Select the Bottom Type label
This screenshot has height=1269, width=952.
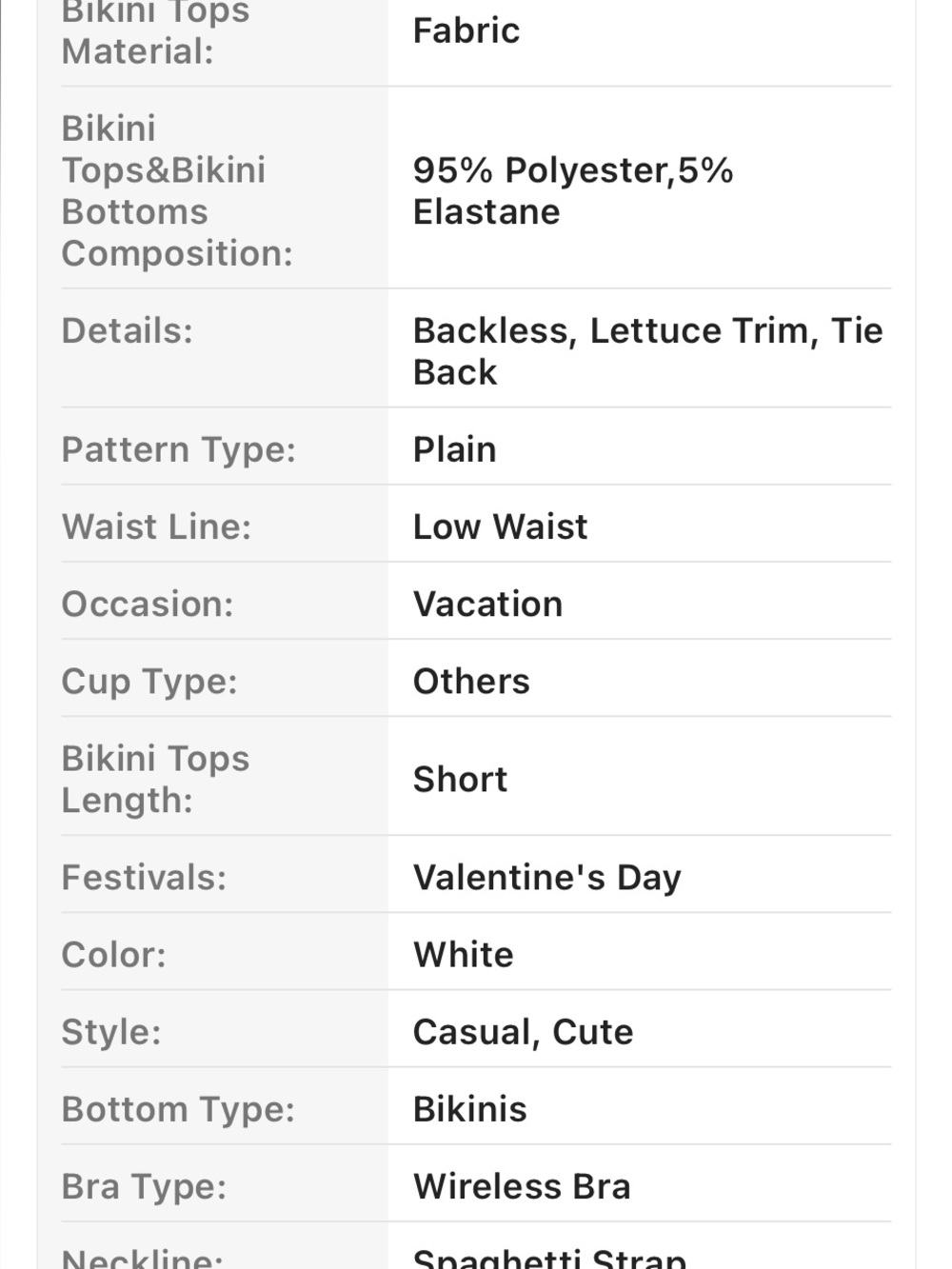click(178, 1110)
